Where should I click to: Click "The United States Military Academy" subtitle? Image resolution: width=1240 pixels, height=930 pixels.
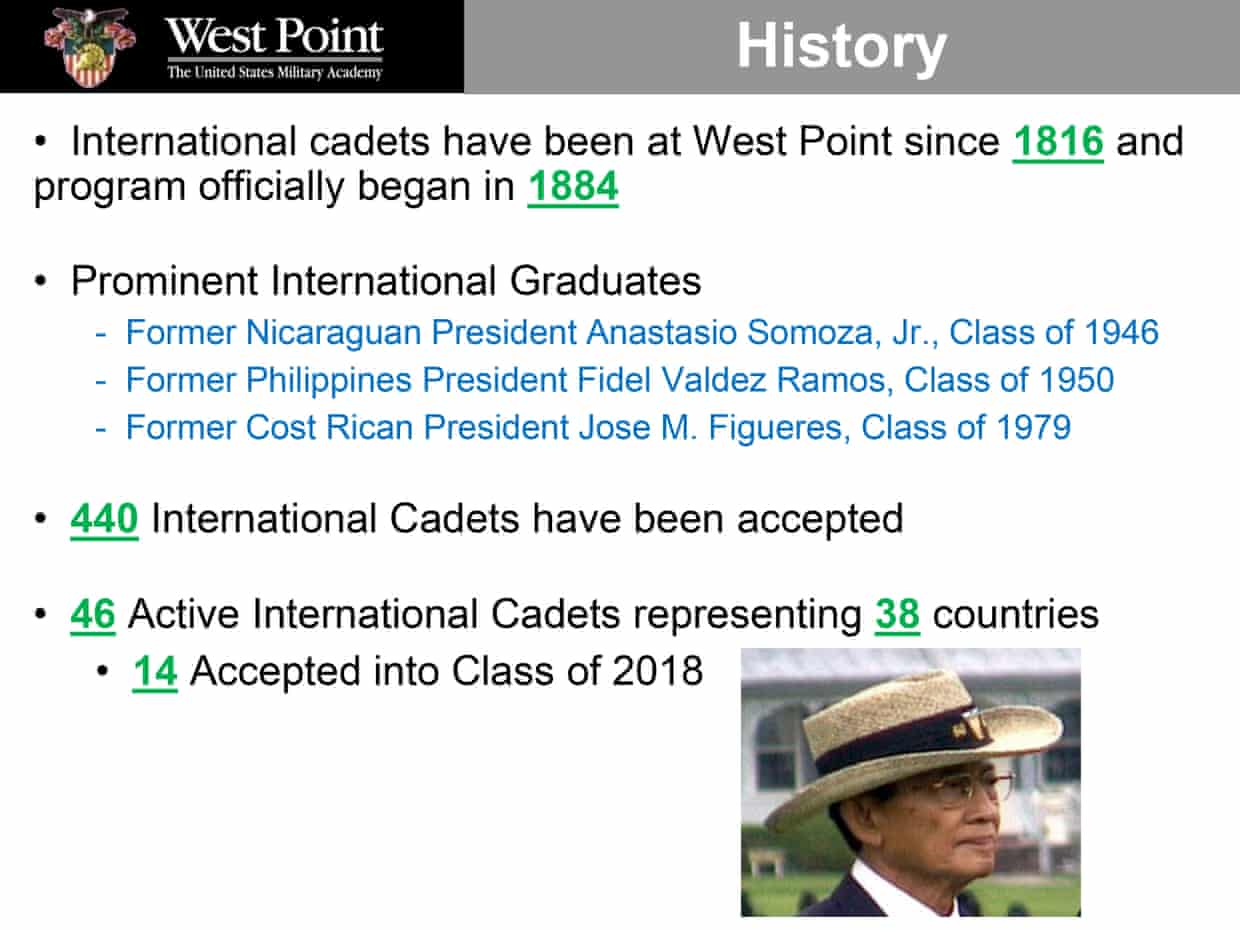coord(274,73)
